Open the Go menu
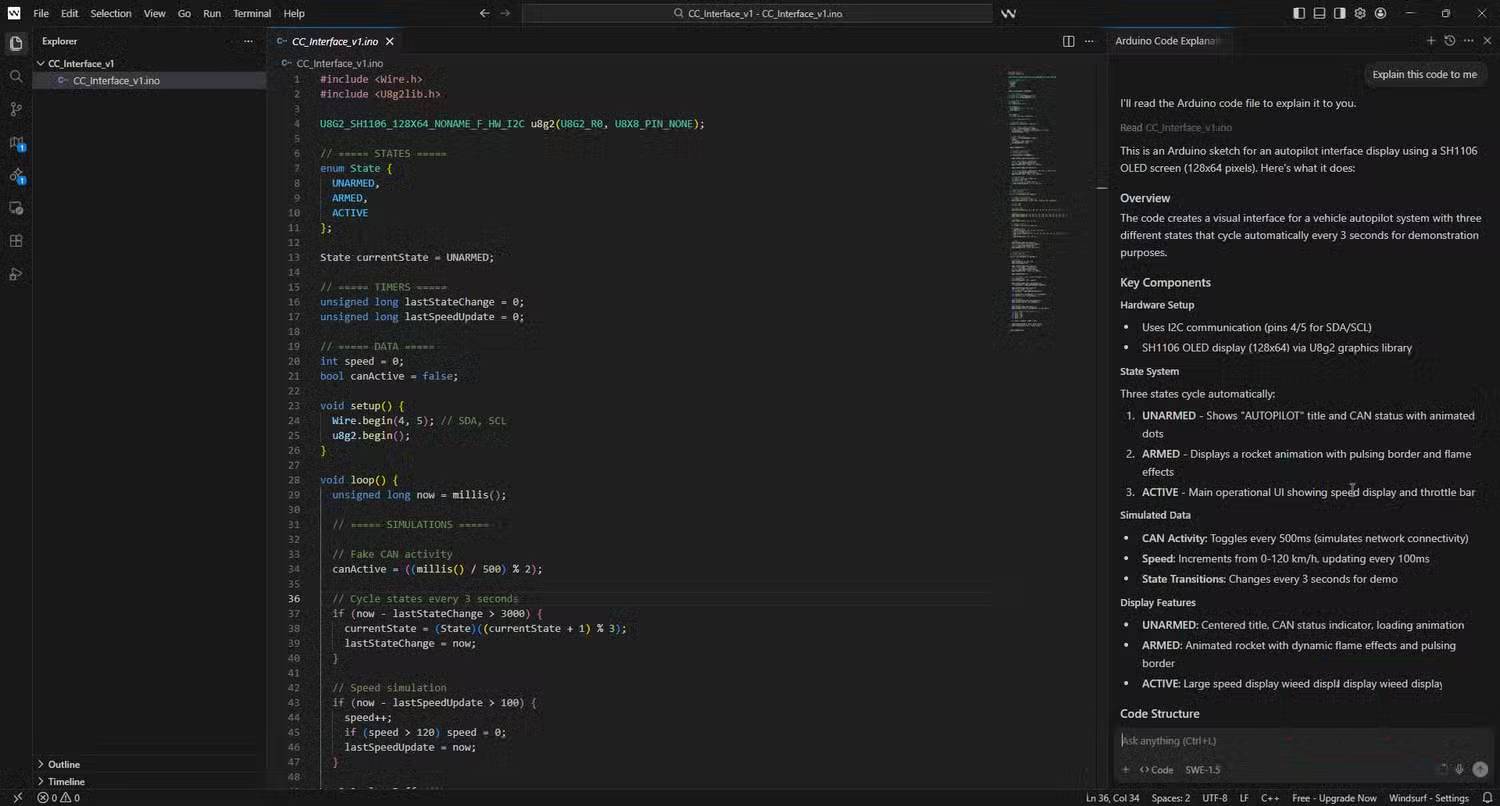 184,13
